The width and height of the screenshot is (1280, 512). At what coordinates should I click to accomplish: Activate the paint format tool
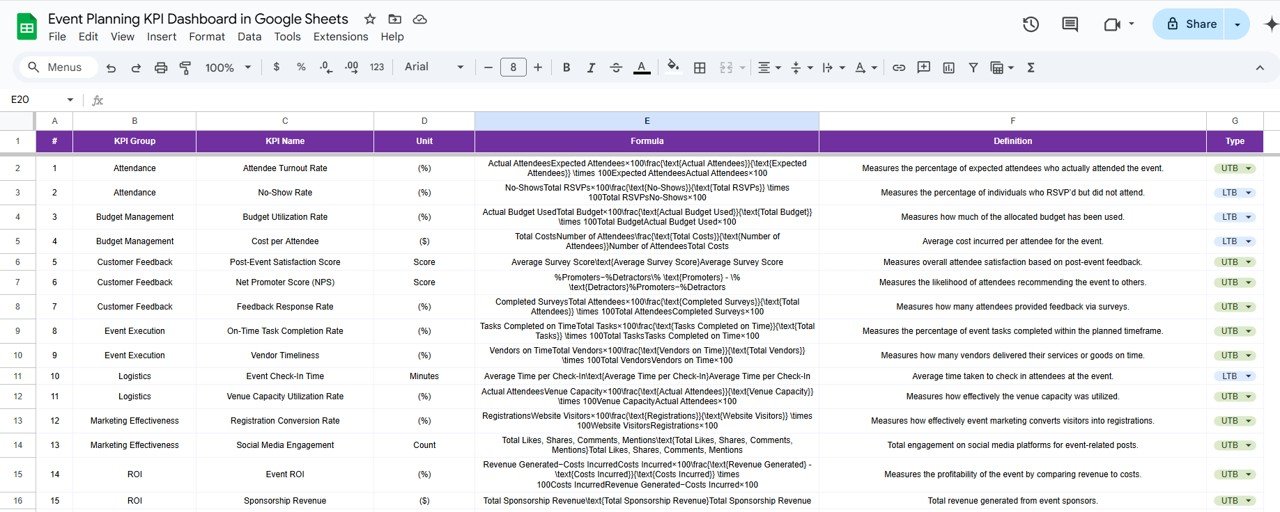[185, 67]
